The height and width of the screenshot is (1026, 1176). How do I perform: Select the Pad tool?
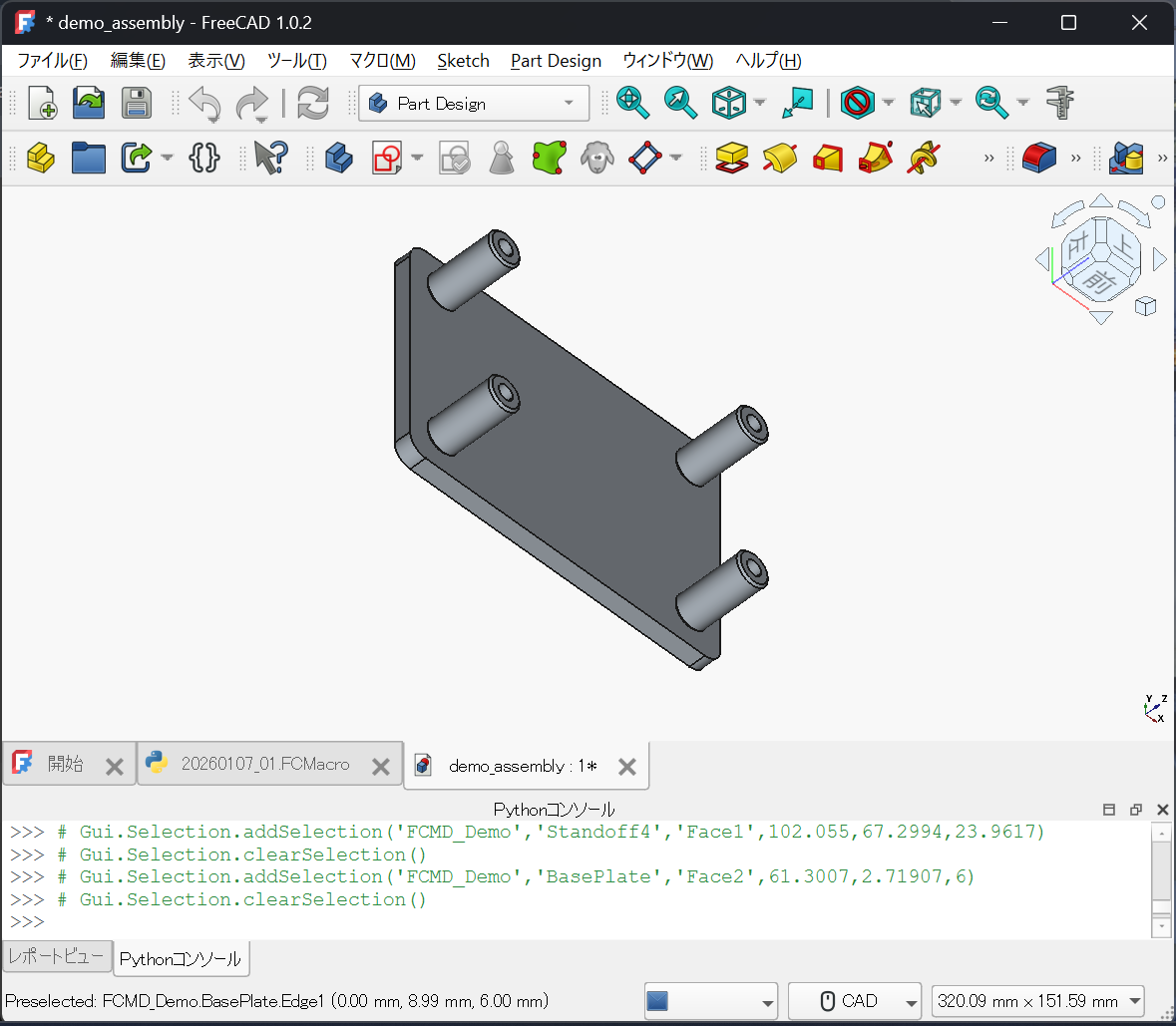point(733,158)
